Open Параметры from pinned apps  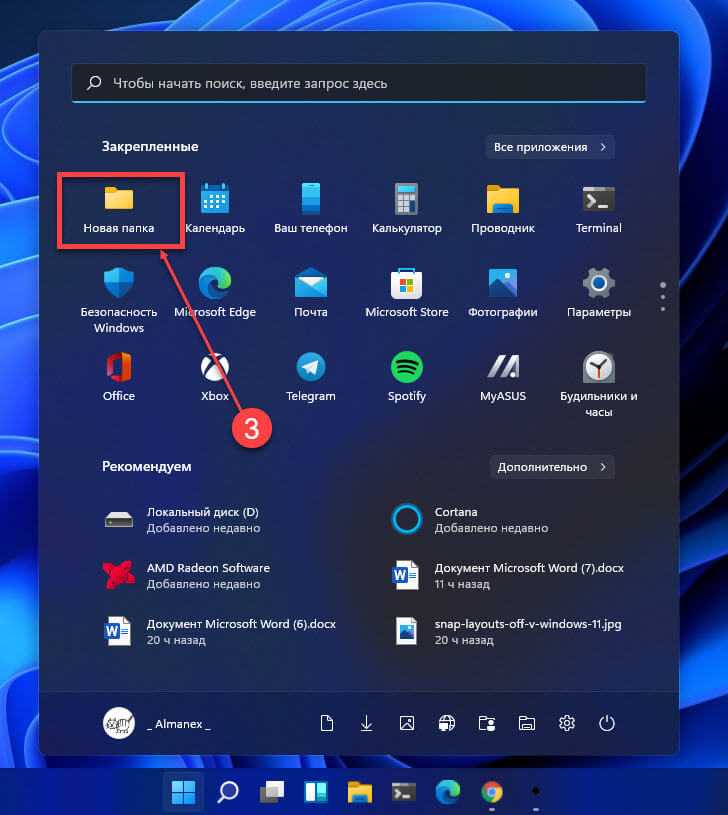(599, 294)
